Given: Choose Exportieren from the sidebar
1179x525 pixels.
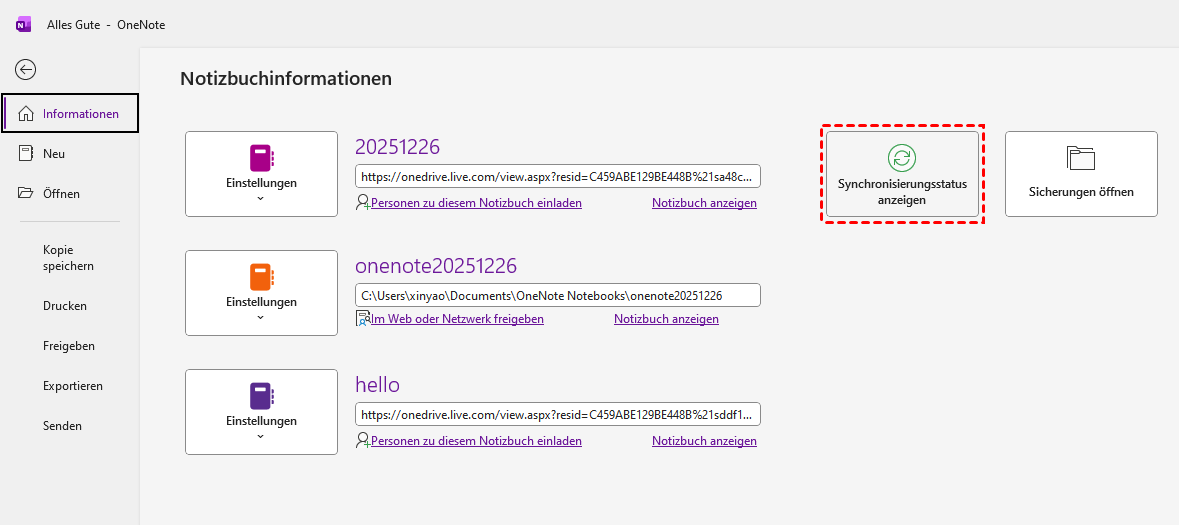Looking at the screenshot, I should [x=73, y=386].
